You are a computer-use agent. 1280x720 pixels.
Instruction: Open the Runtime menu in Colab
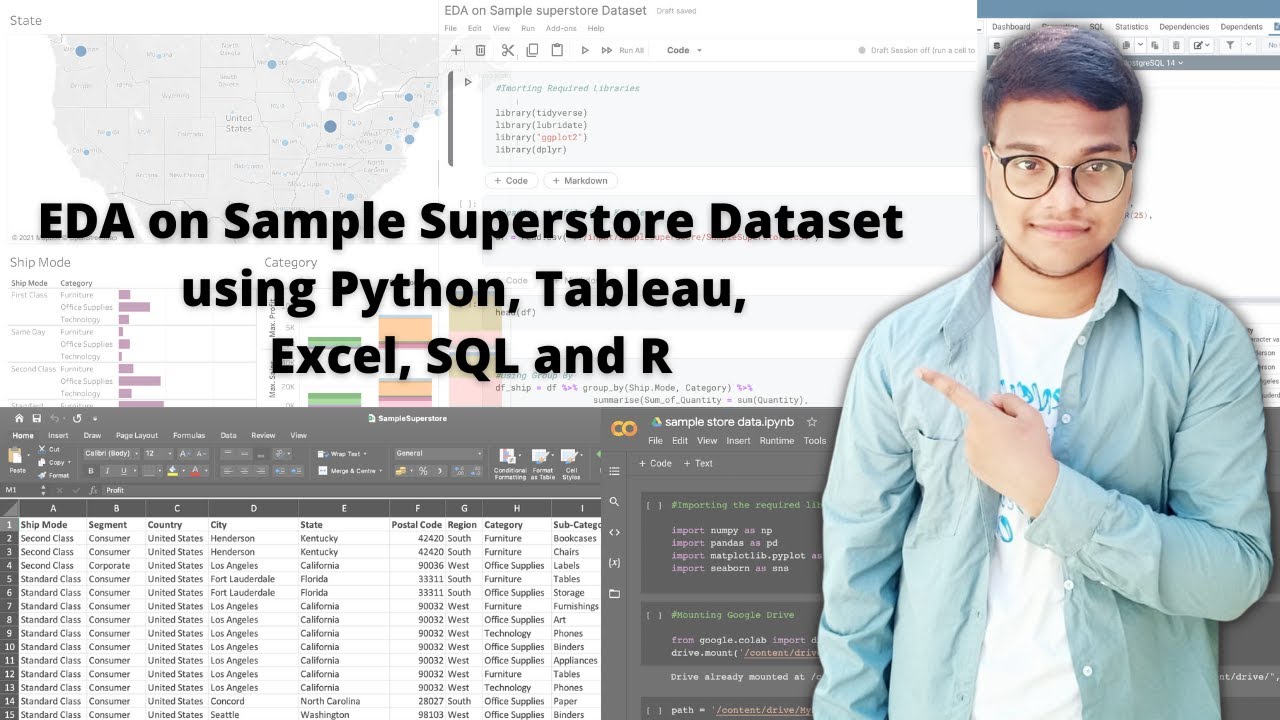coord(776,441)
